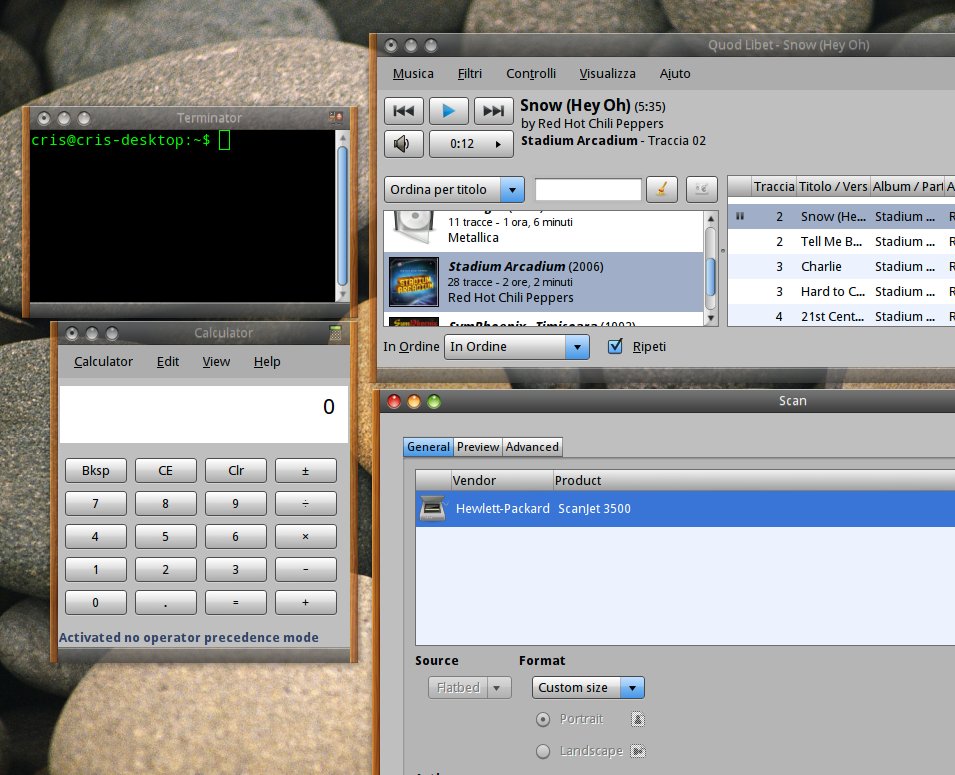Click the 5 key in Calculator

click(166, 536)
